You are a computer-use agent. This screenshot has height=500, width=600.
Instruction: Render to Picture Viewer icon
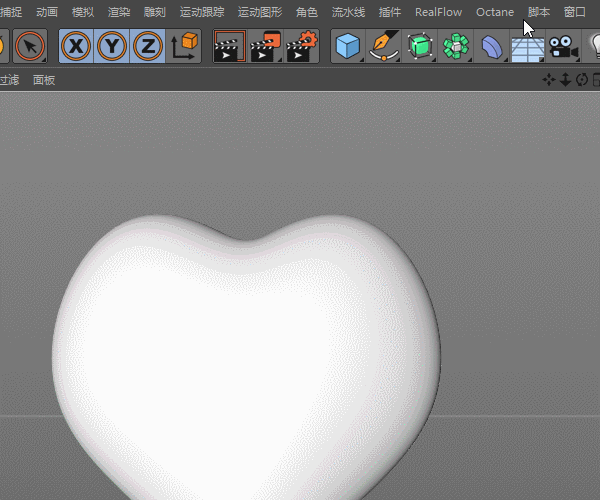[265, 46]
